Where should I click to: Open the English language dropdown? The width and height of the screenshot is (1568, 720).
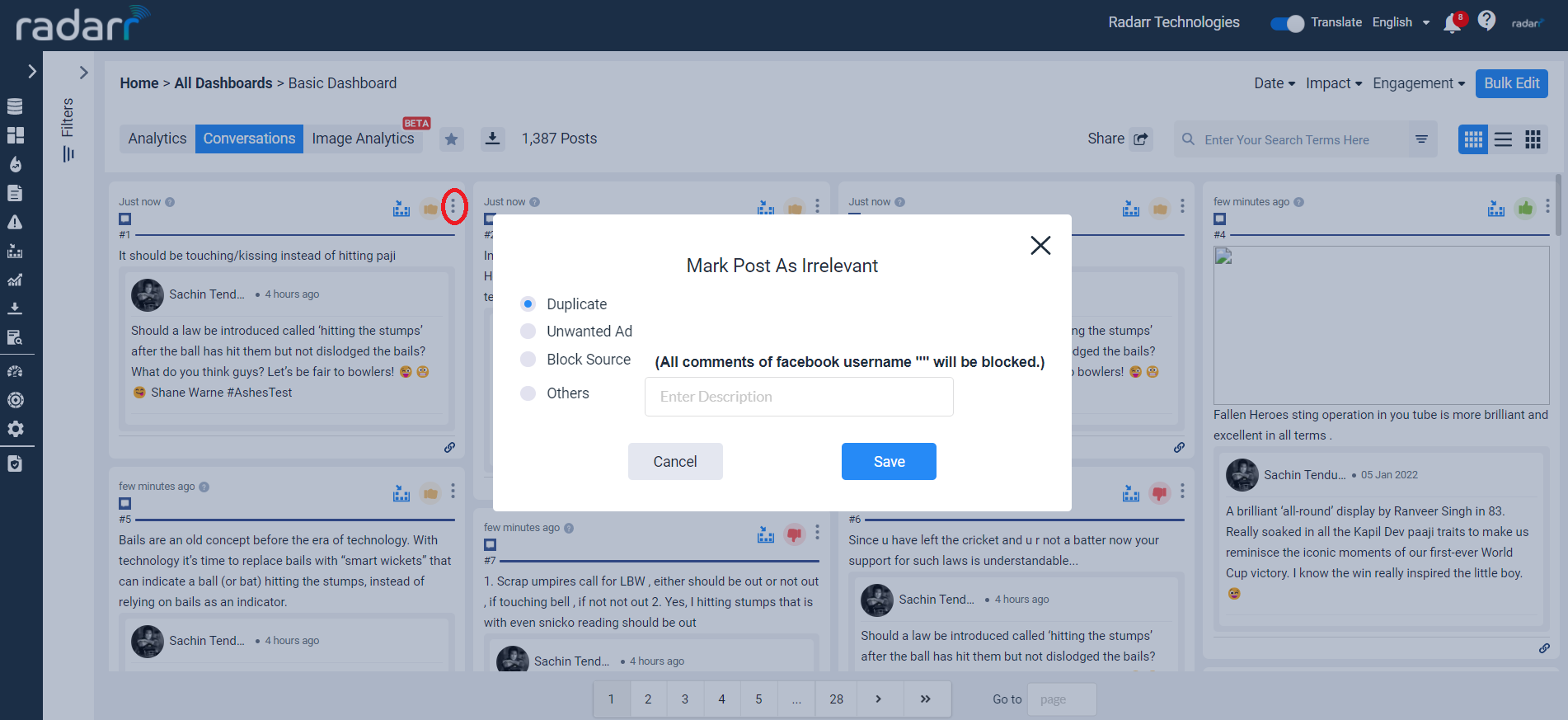[x=1401, y=22]
